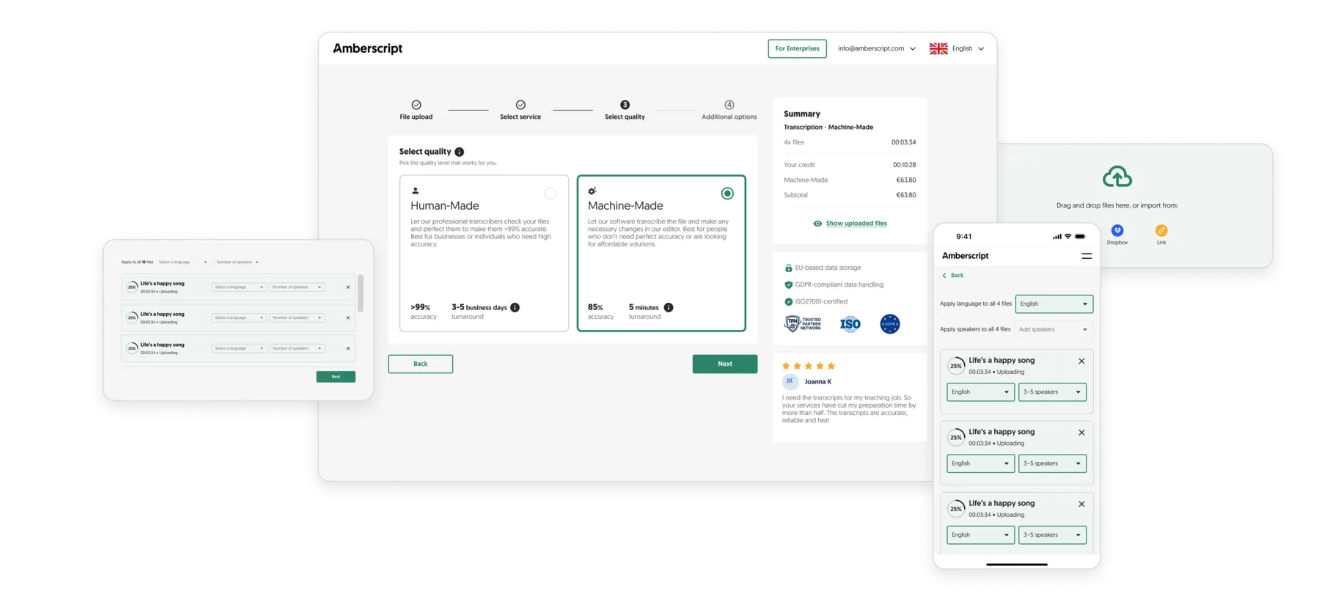Click the Next button in tablet view

(x=336, y=377)
